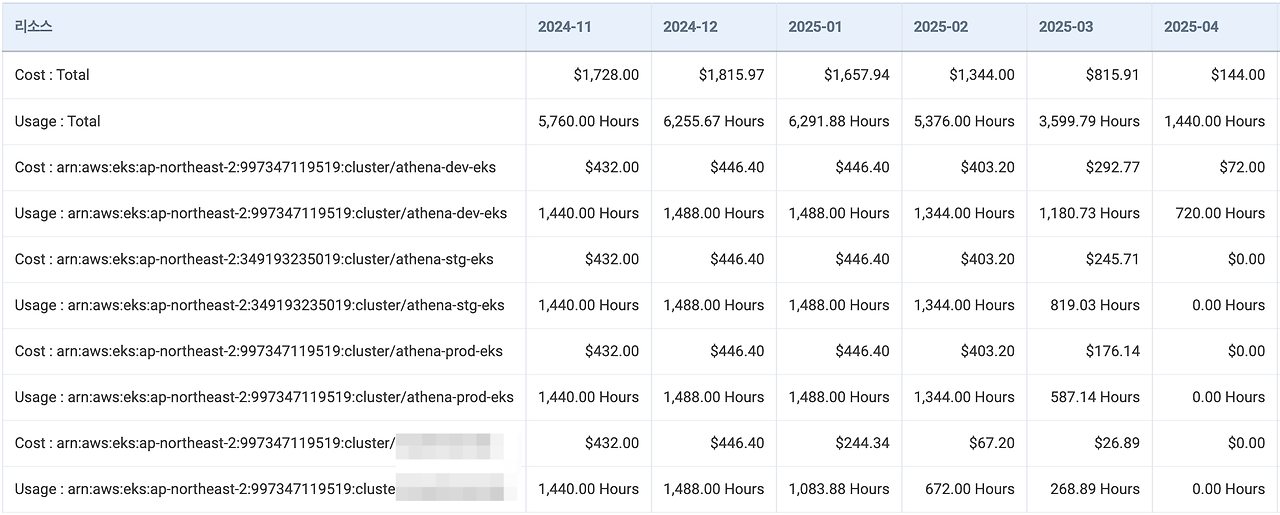Click the 2025-01 column header
The width and height of the screenshot is (1280, 515).
[x=838, y=27]
